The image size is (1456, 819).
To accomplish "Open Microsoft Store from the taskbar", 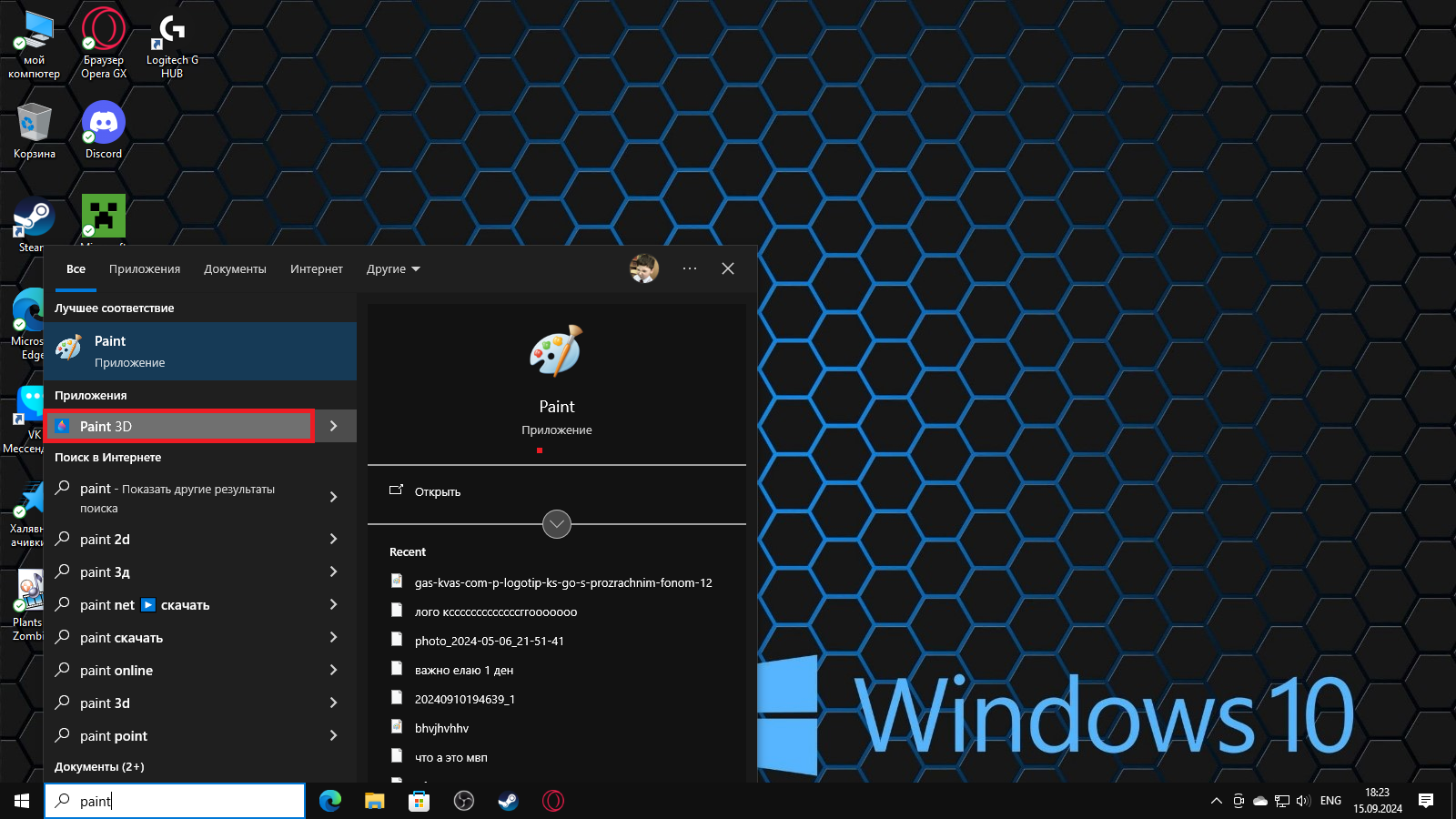I will point(420,801).
